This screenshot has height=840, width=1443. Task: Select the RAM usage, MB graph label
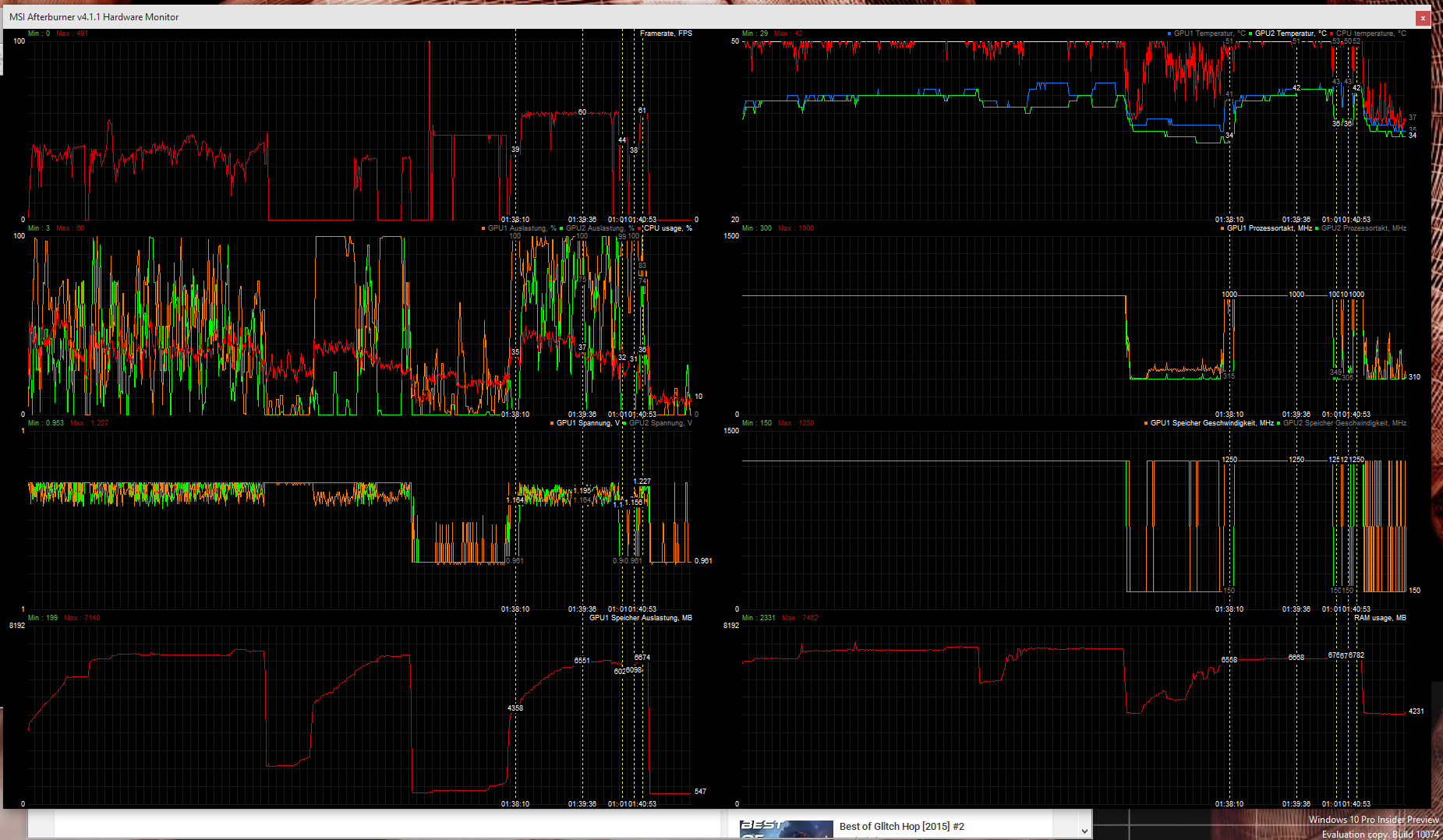click(x=1380, y=618)
